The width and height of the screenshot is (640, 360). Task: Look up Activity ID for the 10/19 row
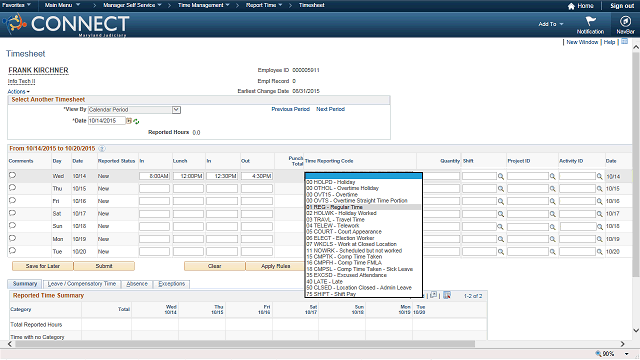[599, 239]
